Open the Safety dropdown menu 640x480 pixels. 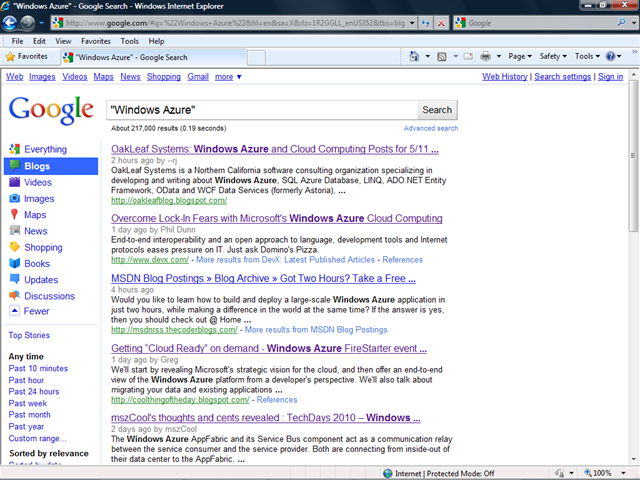(553, 56)
